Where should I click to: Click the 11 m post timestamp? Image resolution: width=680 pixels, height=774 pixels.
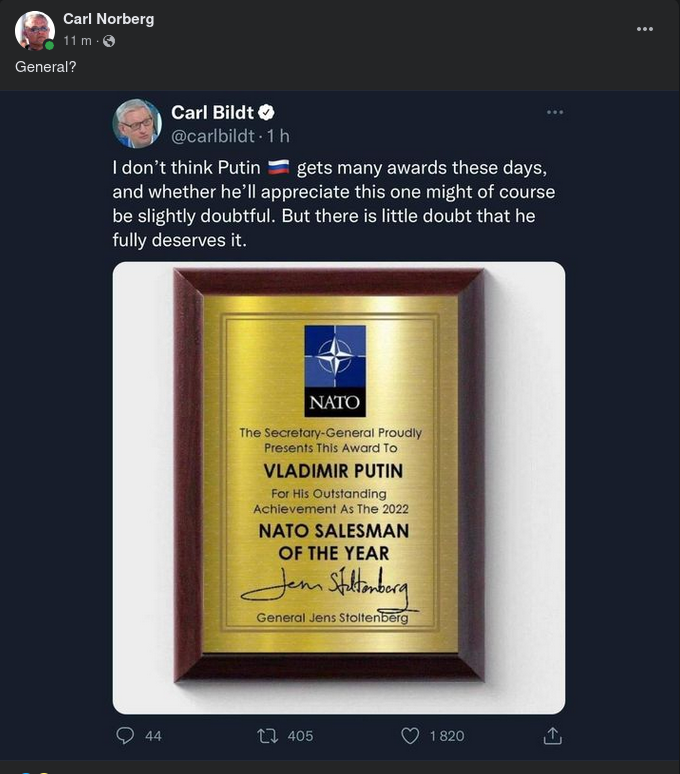[x=77, y=40]
